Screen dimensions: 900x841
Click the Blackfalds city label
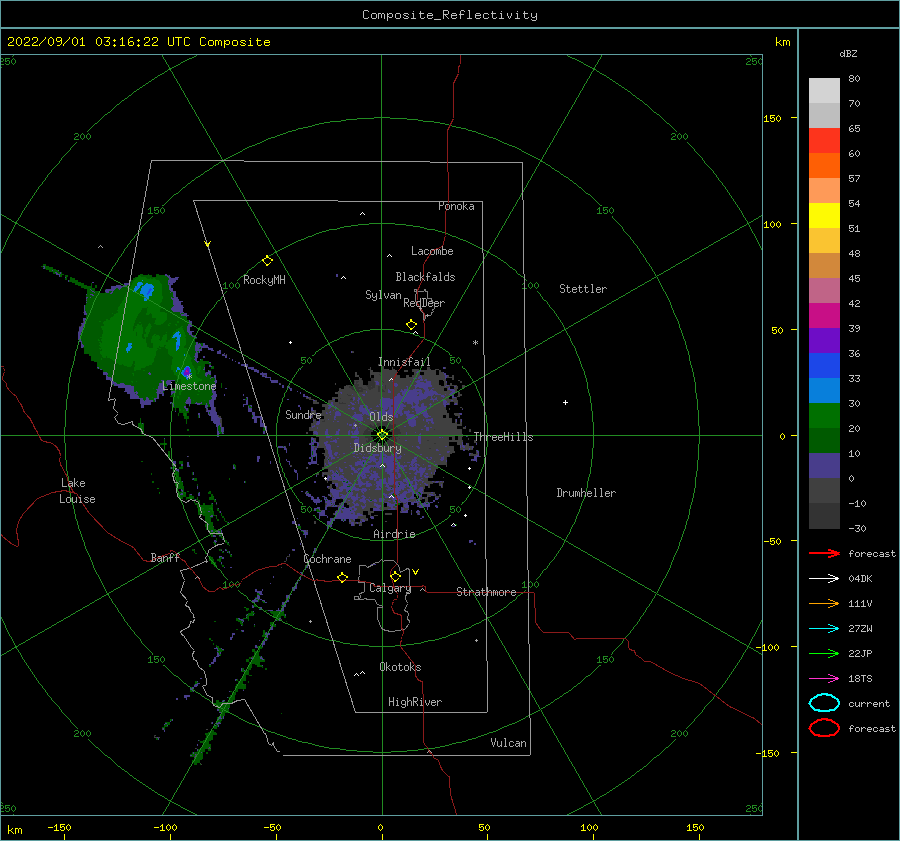point(425,277)
